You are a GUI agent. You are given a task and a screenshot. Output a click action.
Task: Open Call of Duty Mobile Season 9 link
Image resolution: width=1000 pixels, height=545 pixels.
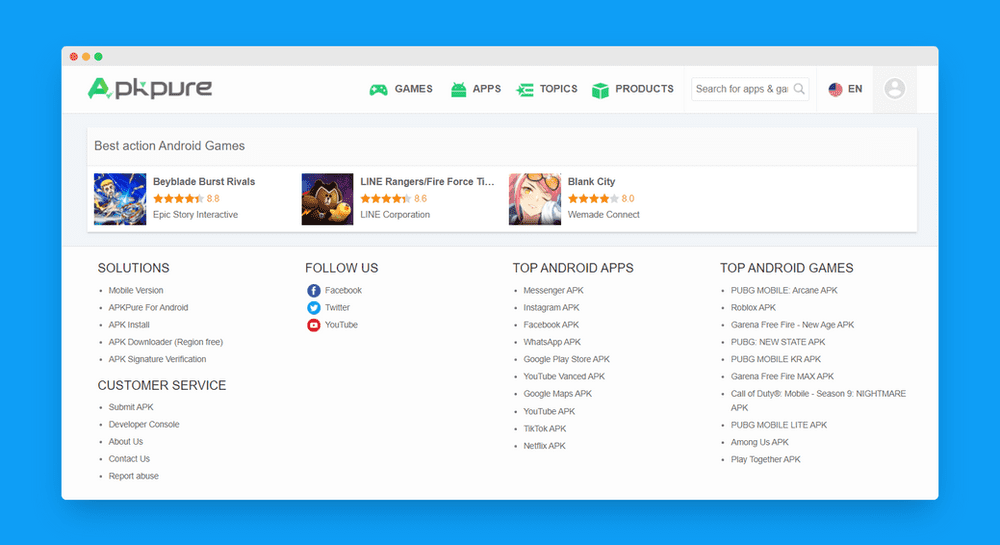818,400
